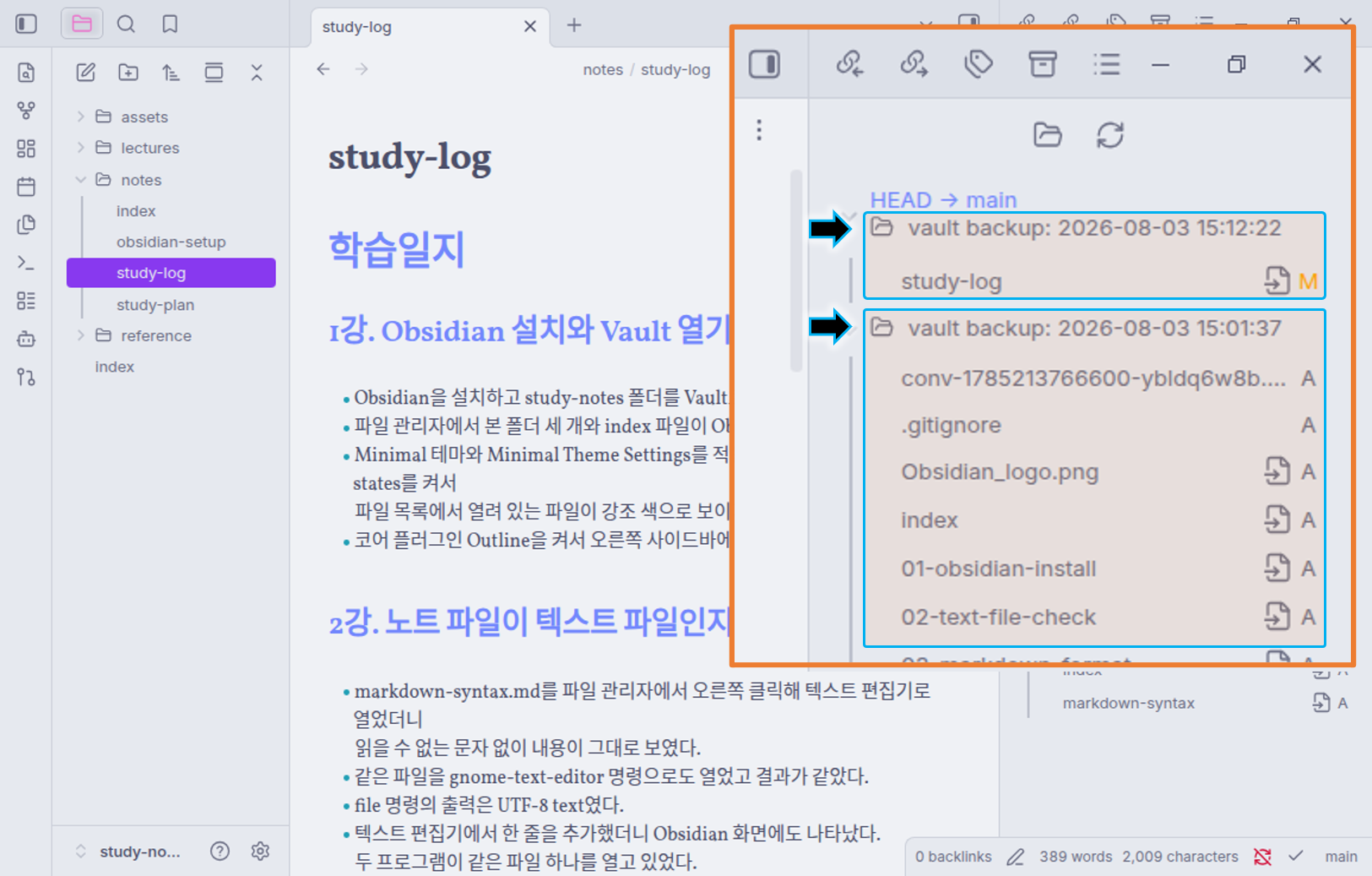This screenshot has width=1372, height=876.
Task: Toggle the left sidebar collapse button
Action: coord(26,24)
